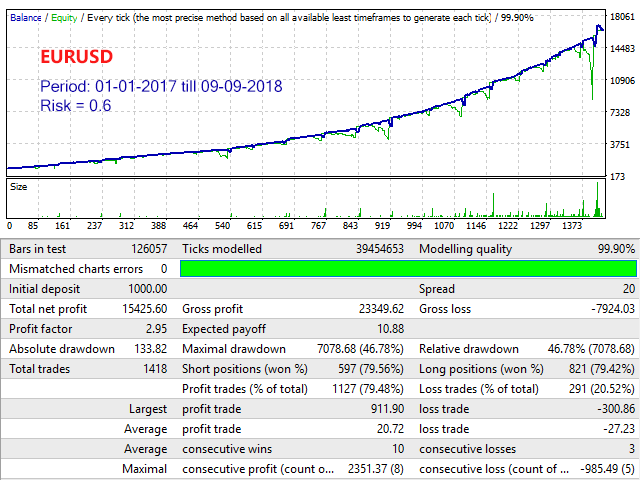
Task: Click x-axis tick label 312
Action: [x=126, y=226]
